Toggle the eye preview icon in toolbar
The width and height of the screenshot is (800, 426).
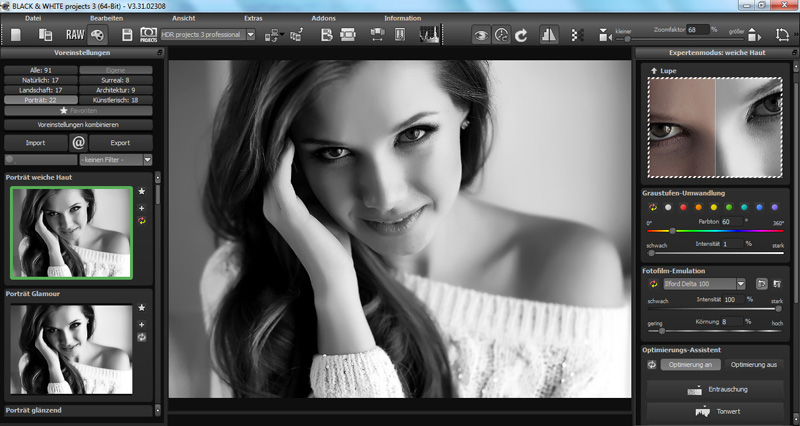coord(481,35)
